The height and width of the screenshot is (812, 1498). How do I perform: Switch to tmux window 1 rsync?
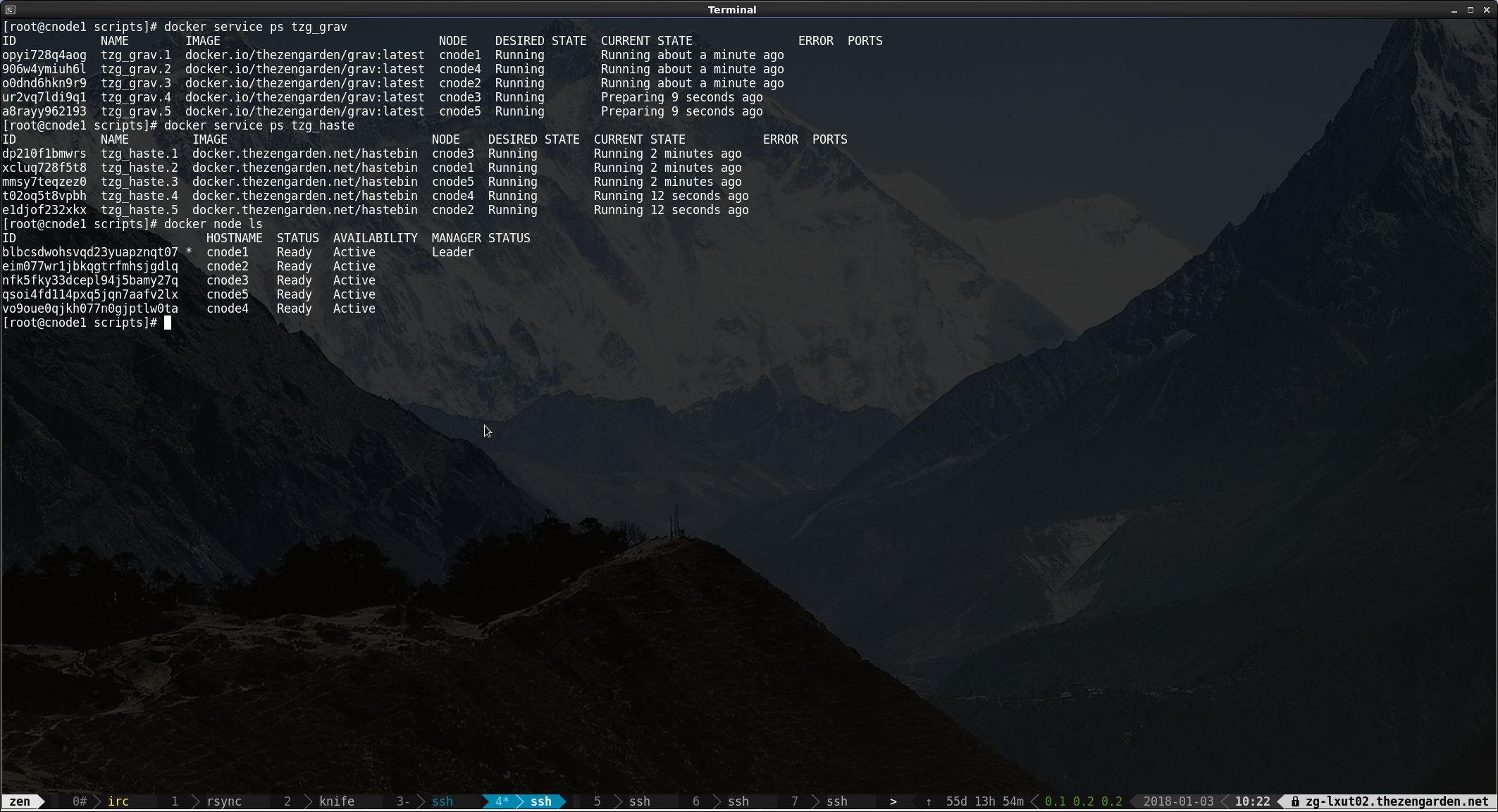(x=206, y=801)
